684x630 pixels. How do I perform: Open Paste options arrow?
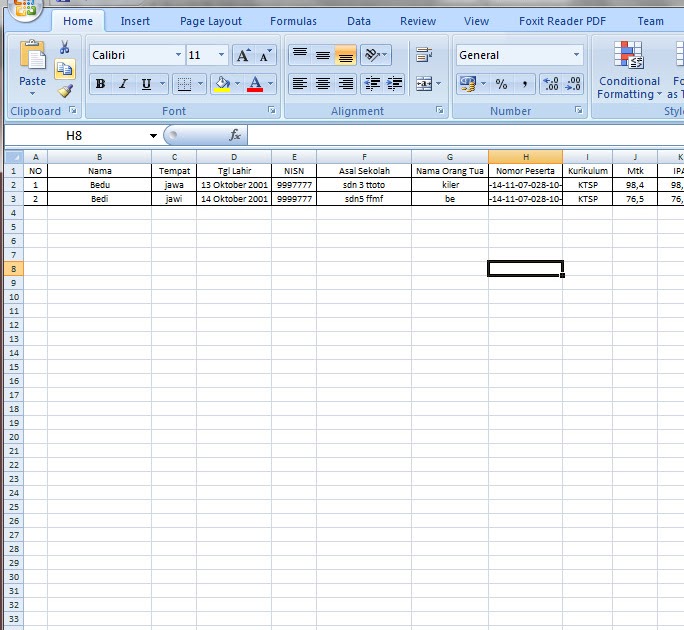tap(32, 93)
